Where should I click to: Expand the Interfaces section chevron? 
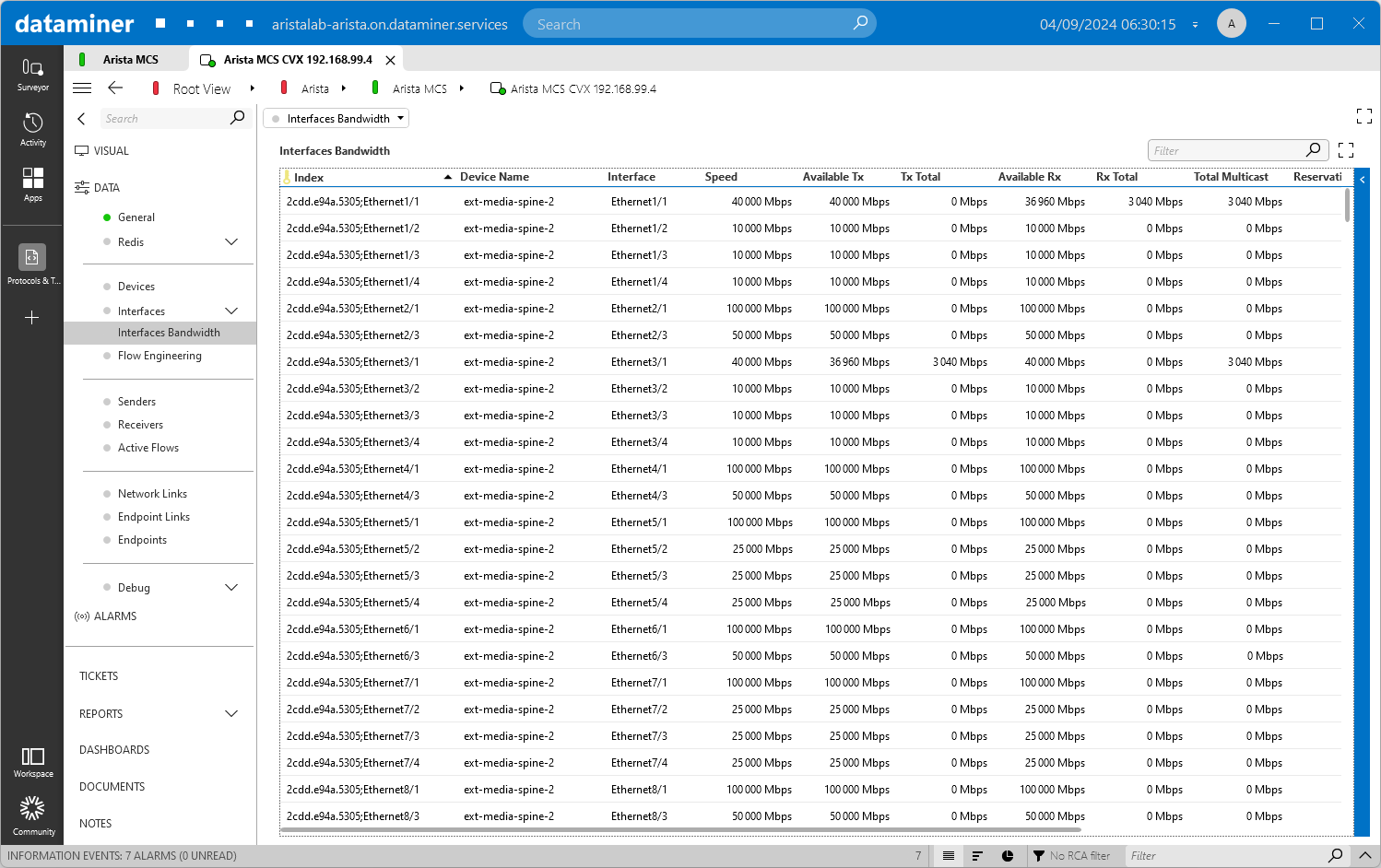(231, 311)
